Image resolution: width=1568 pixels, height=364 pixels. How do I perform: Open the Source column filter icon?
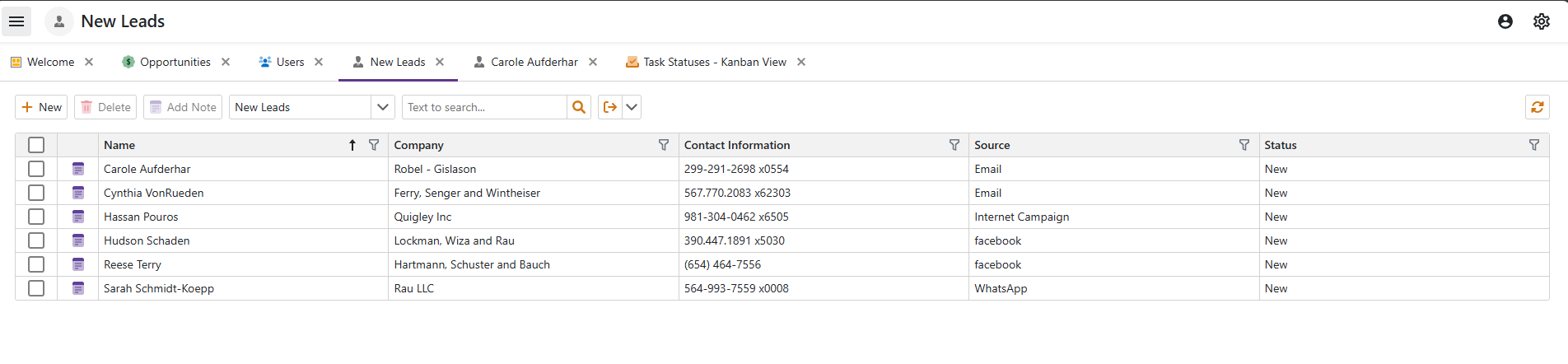point(1244,145)
